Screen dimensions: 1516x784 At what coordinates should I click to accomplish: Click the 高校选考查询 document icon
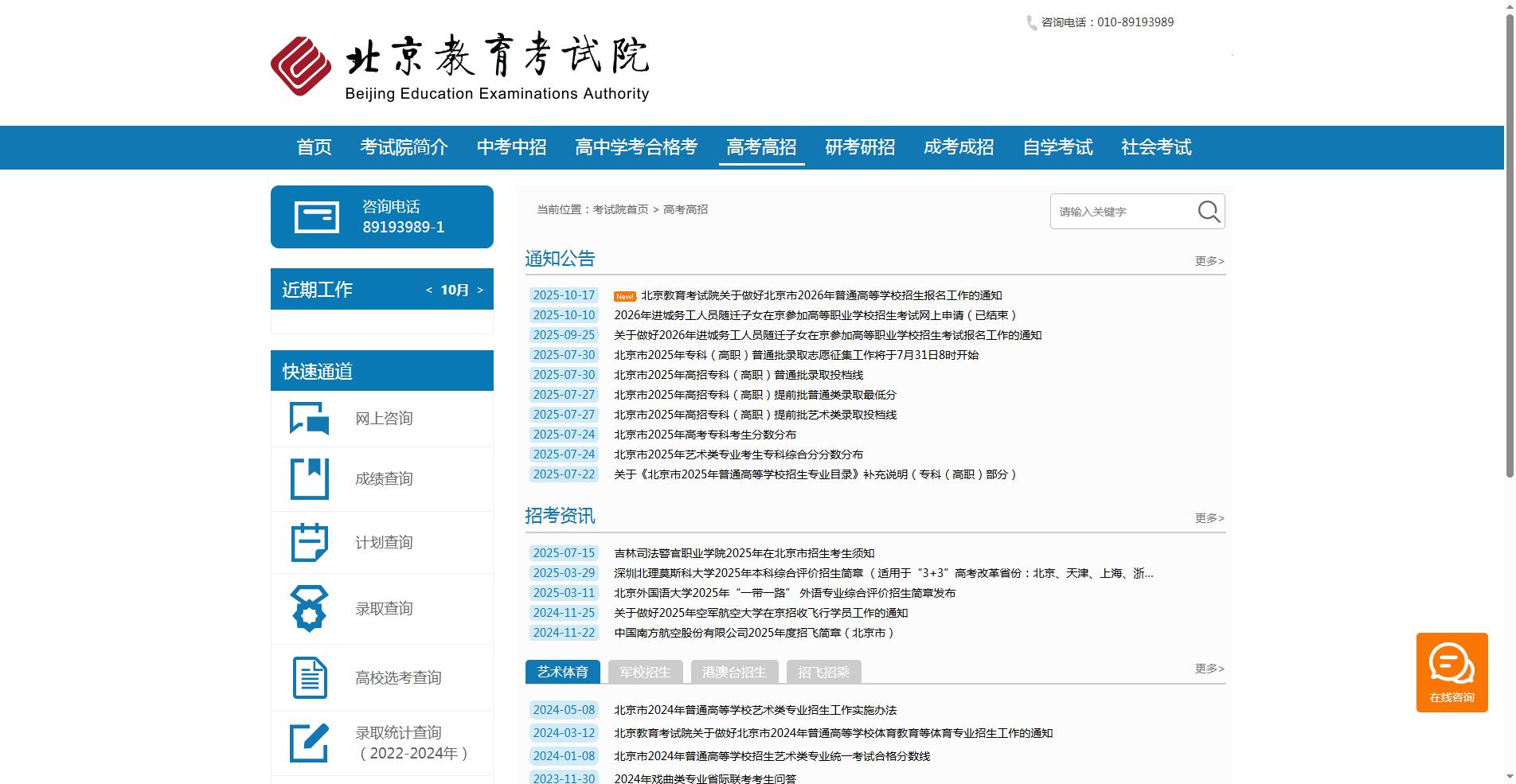[309, 677]
